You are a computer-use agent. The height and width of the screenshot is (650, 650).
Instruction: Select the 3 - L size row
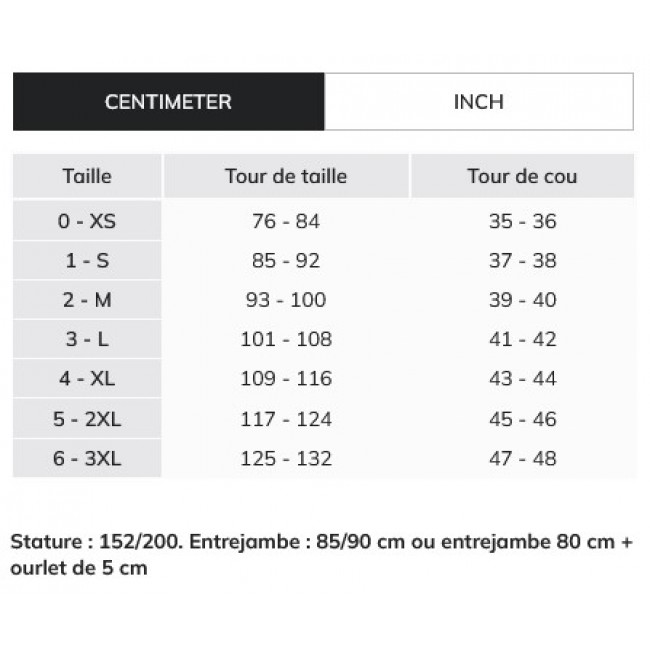click(87, 339)
